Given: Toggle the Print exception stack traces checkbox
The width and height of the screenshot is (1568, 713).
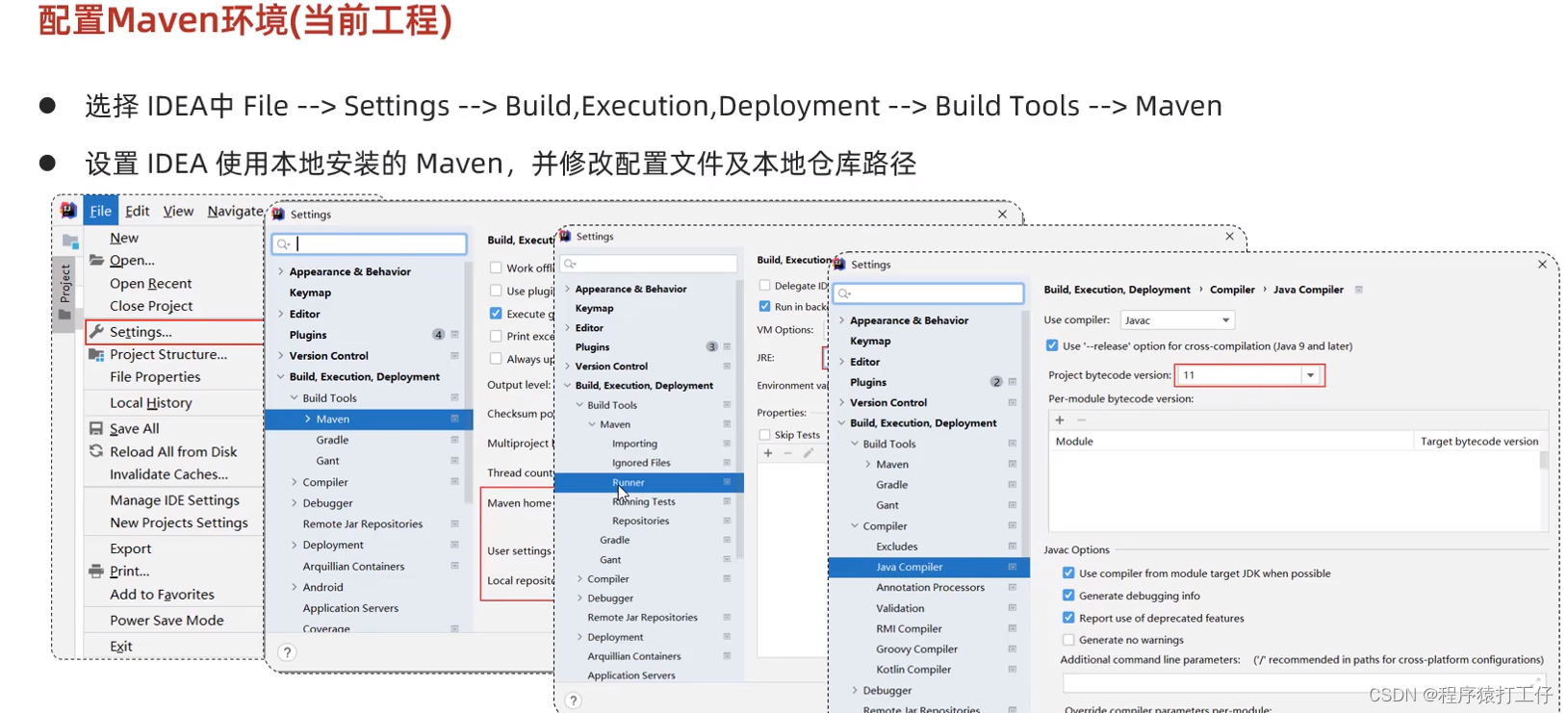Looking at the screenshot, I should (x=496, y=336).
